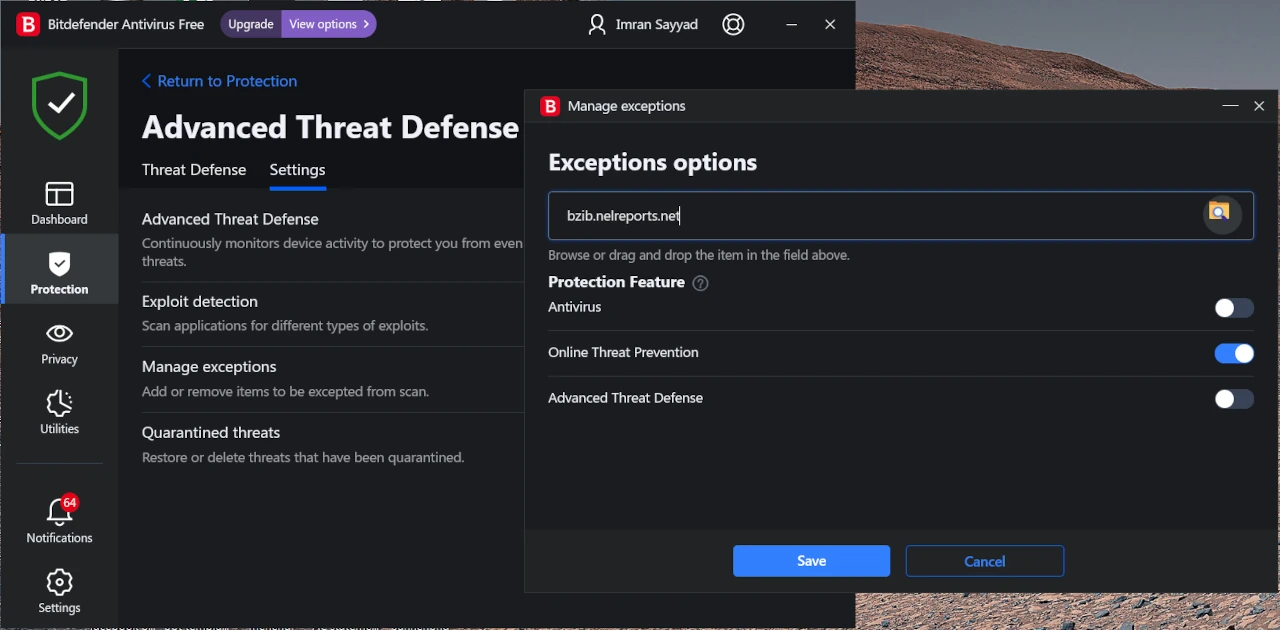This screenshot has height=630, width=1280.
Task: Click the exception path input field
Action: [870, 216]
